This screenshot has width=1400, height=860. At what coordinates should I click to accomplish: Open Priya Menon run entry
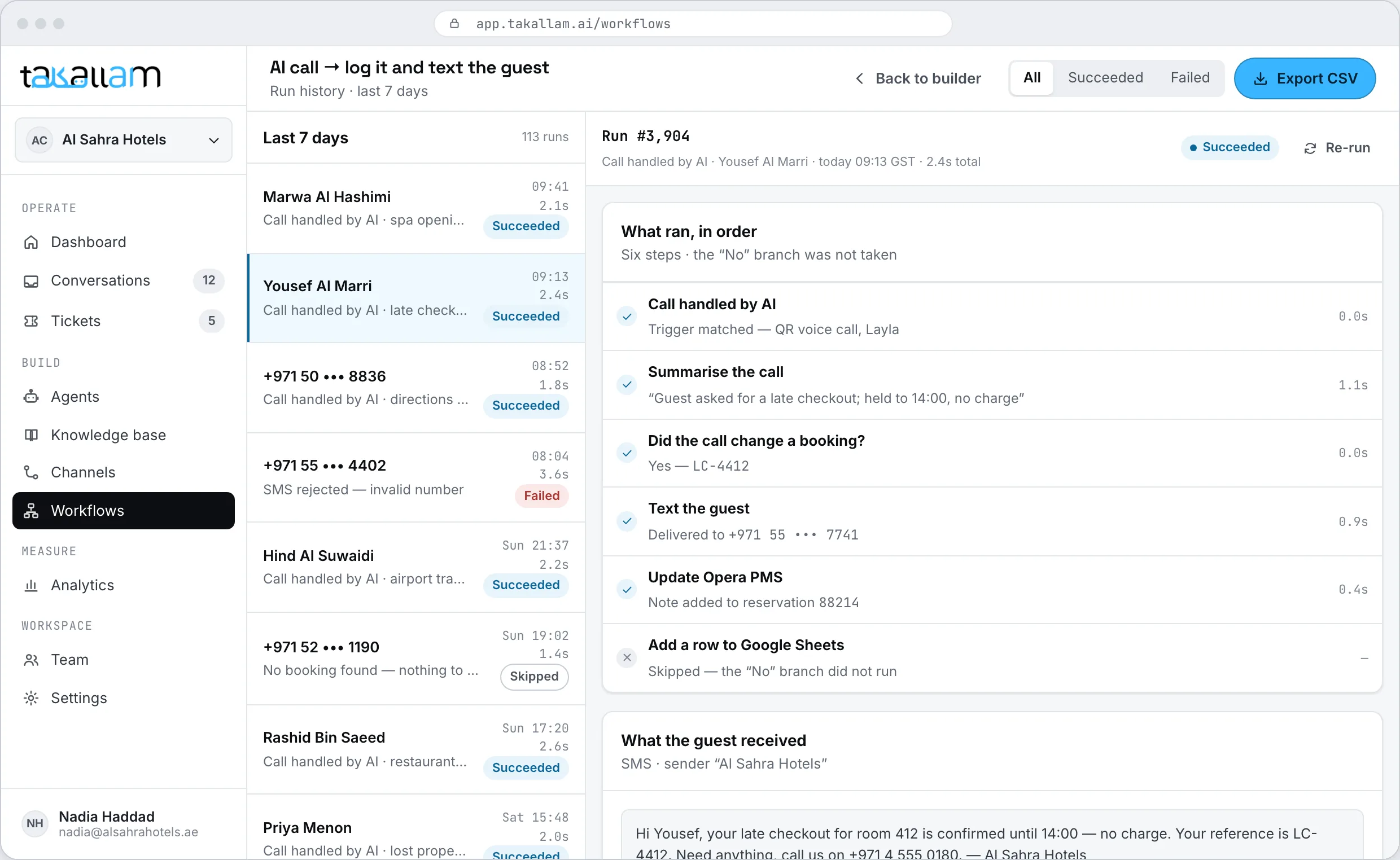click(417, 828)
